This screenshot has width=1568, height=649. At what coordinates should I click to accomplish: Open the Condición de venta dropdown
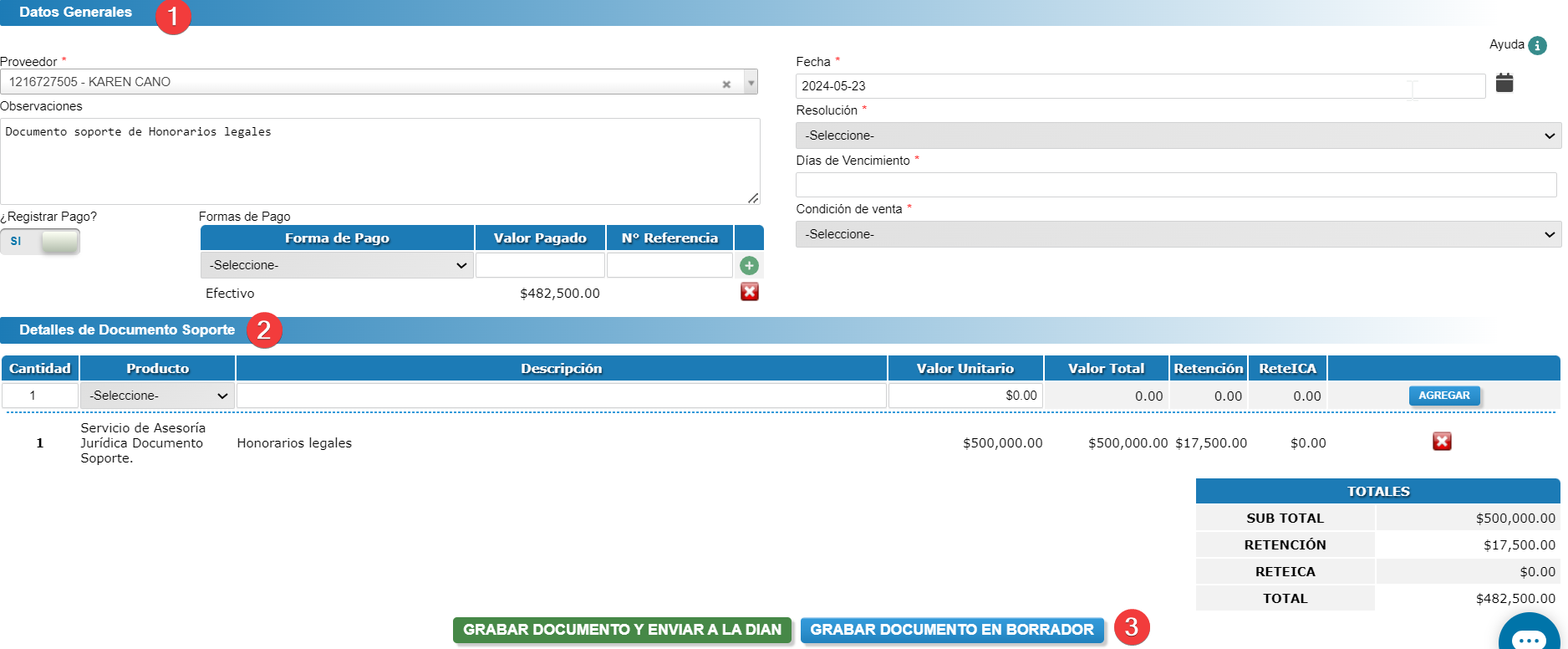pos(1178,234)
